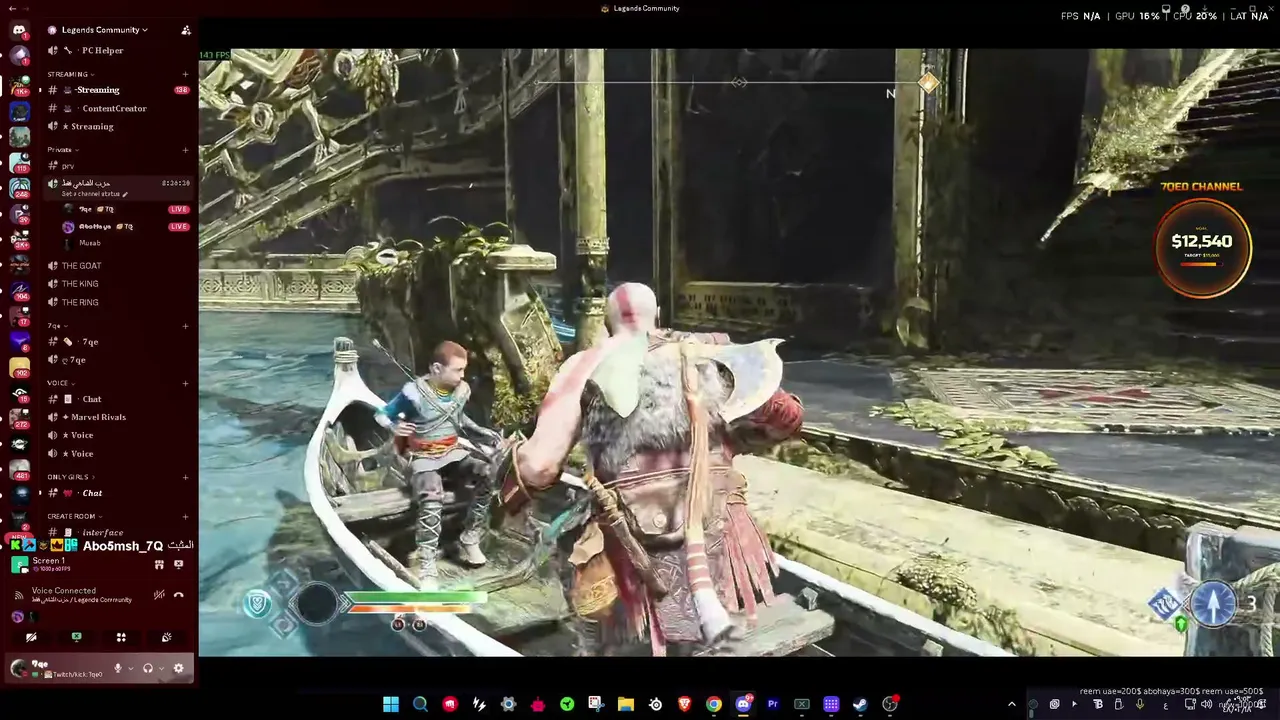Viewport: 1280px width, 720px height.
Task: Add a channel to CREATE ROOM category
Action: (x=185, y=516)
